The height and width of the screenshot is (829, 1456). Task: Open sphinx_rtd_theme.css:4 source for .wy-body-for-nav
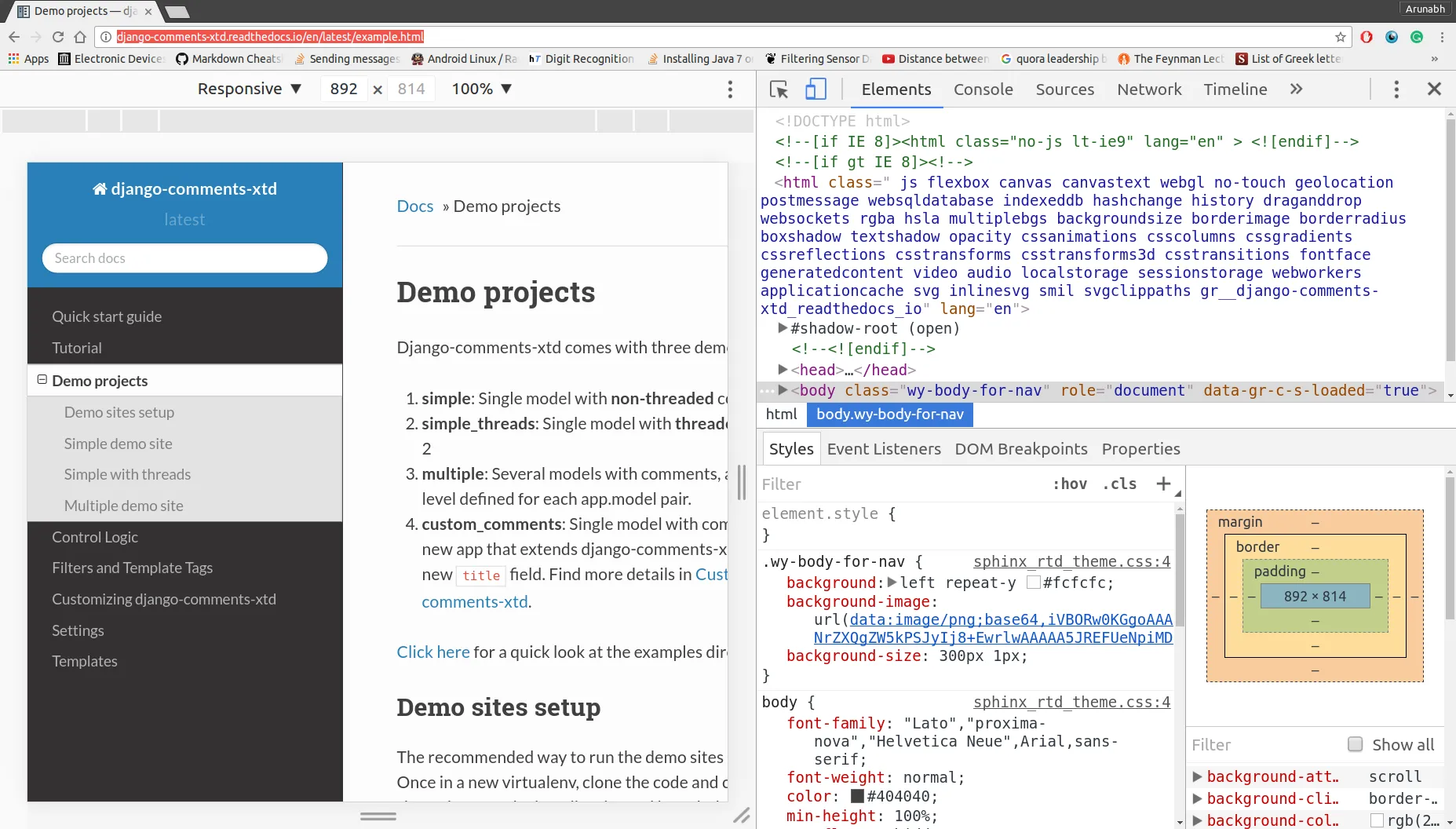[1071, 561]
